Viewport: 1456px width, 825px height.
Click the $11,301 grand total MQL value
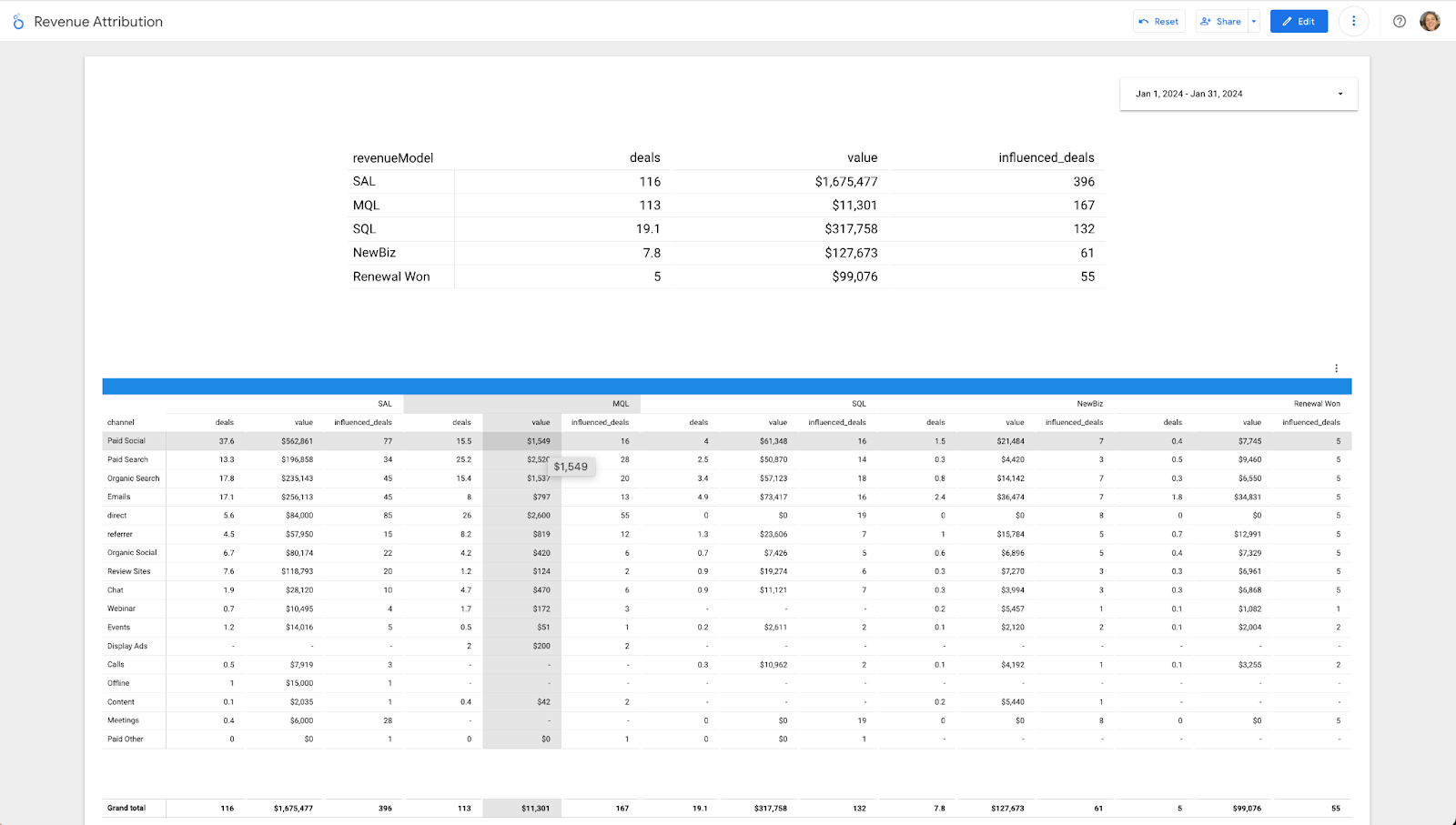pyautogui.click(x=535, y=809)
